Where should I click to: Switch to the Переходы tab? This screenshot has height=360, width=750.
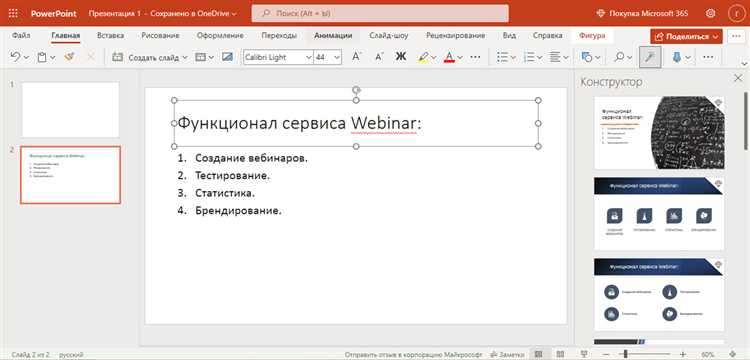279,35
